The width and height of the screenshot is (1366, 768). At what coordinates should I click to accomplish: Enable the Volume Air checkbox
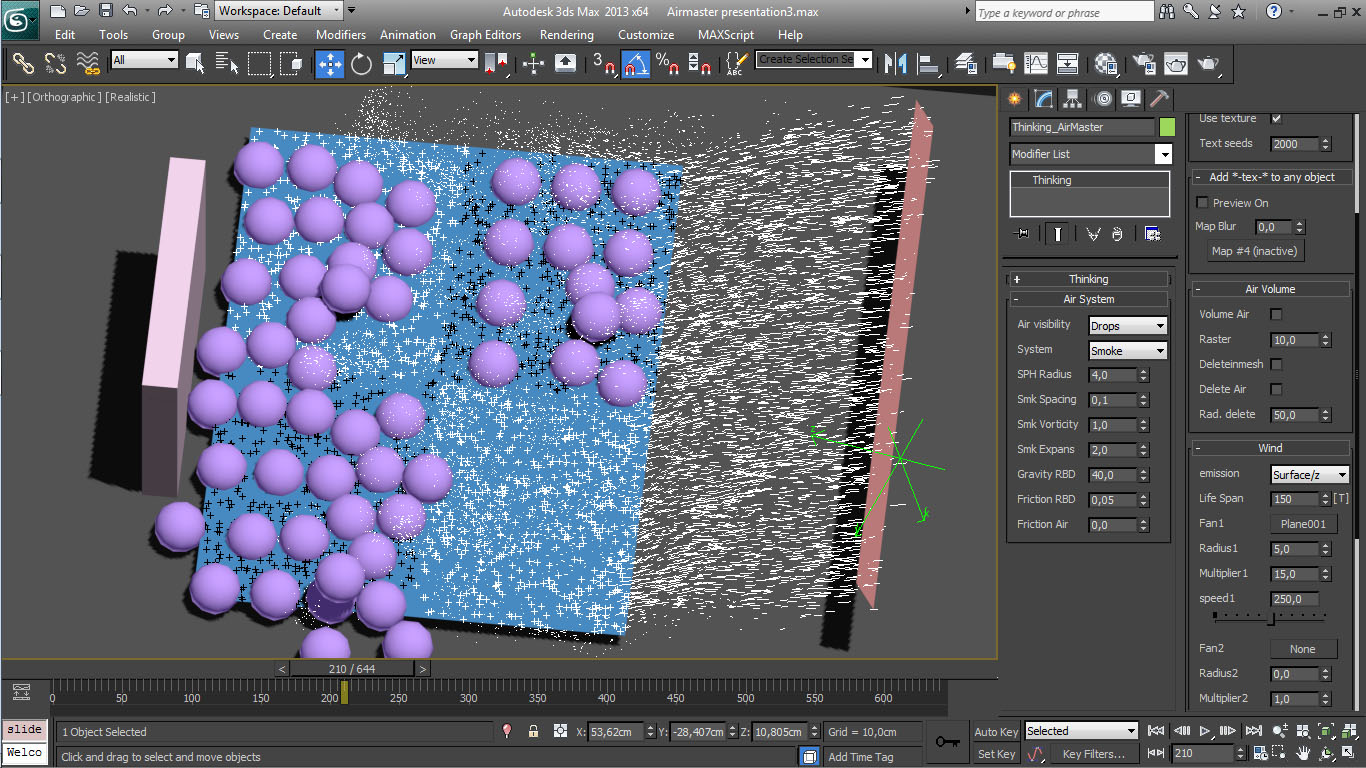point(1276,314)
